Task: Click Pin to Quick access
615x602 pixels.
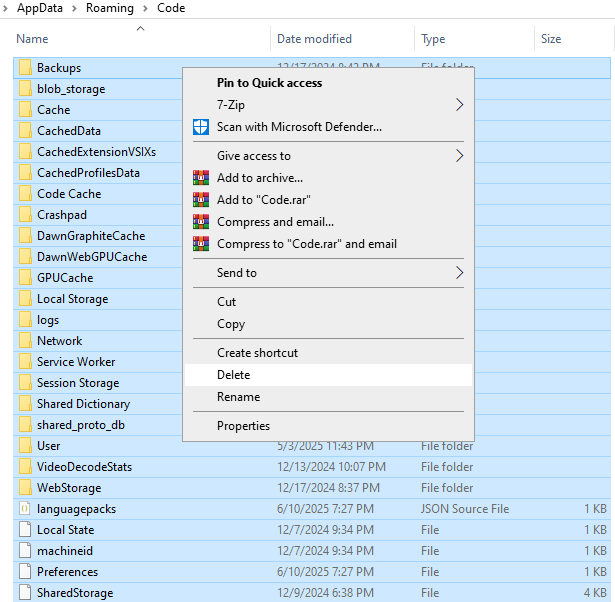Action: coord(269,83)
